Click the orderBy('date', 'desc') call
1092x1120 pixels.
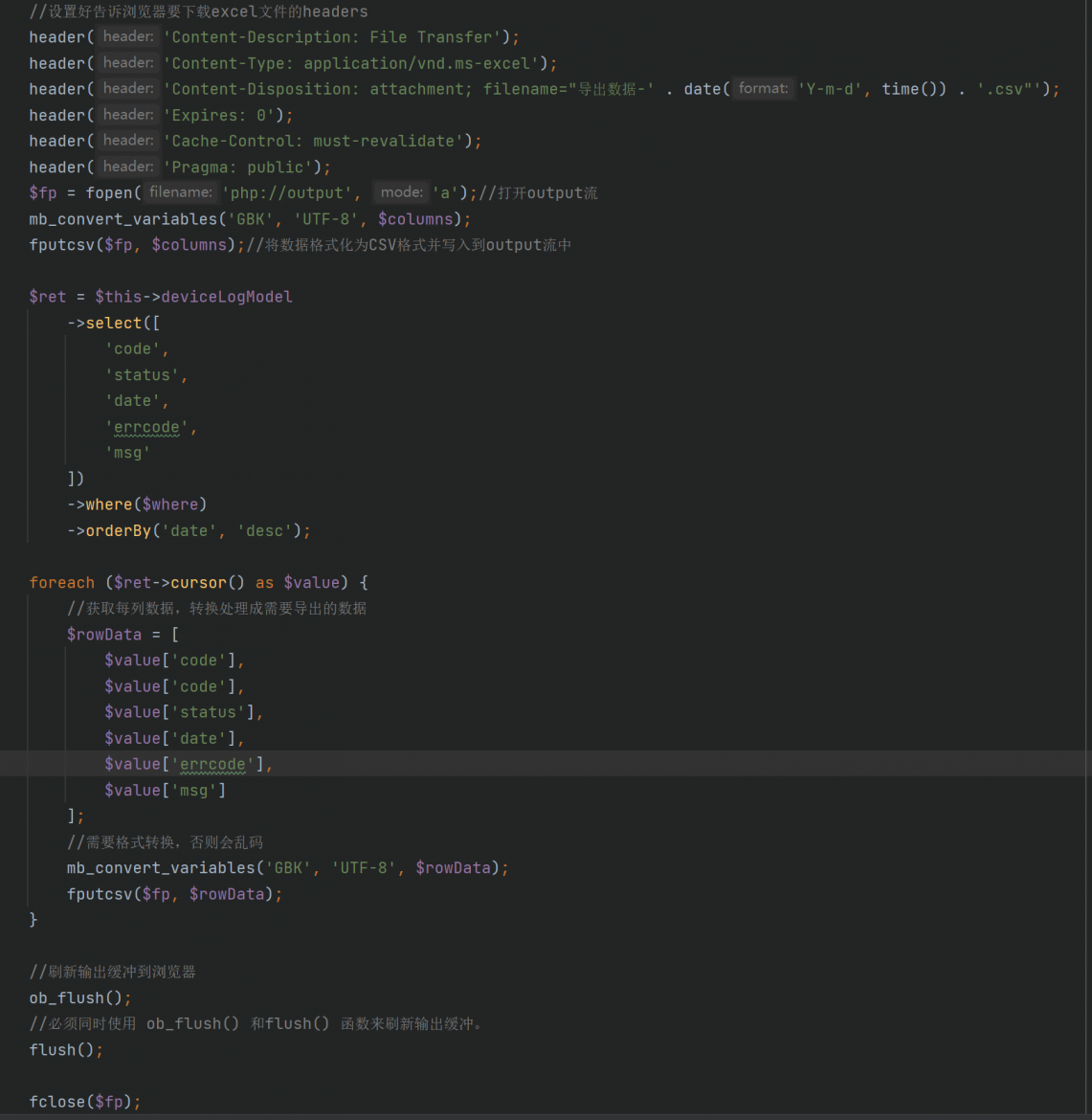(x=189, y=530)
